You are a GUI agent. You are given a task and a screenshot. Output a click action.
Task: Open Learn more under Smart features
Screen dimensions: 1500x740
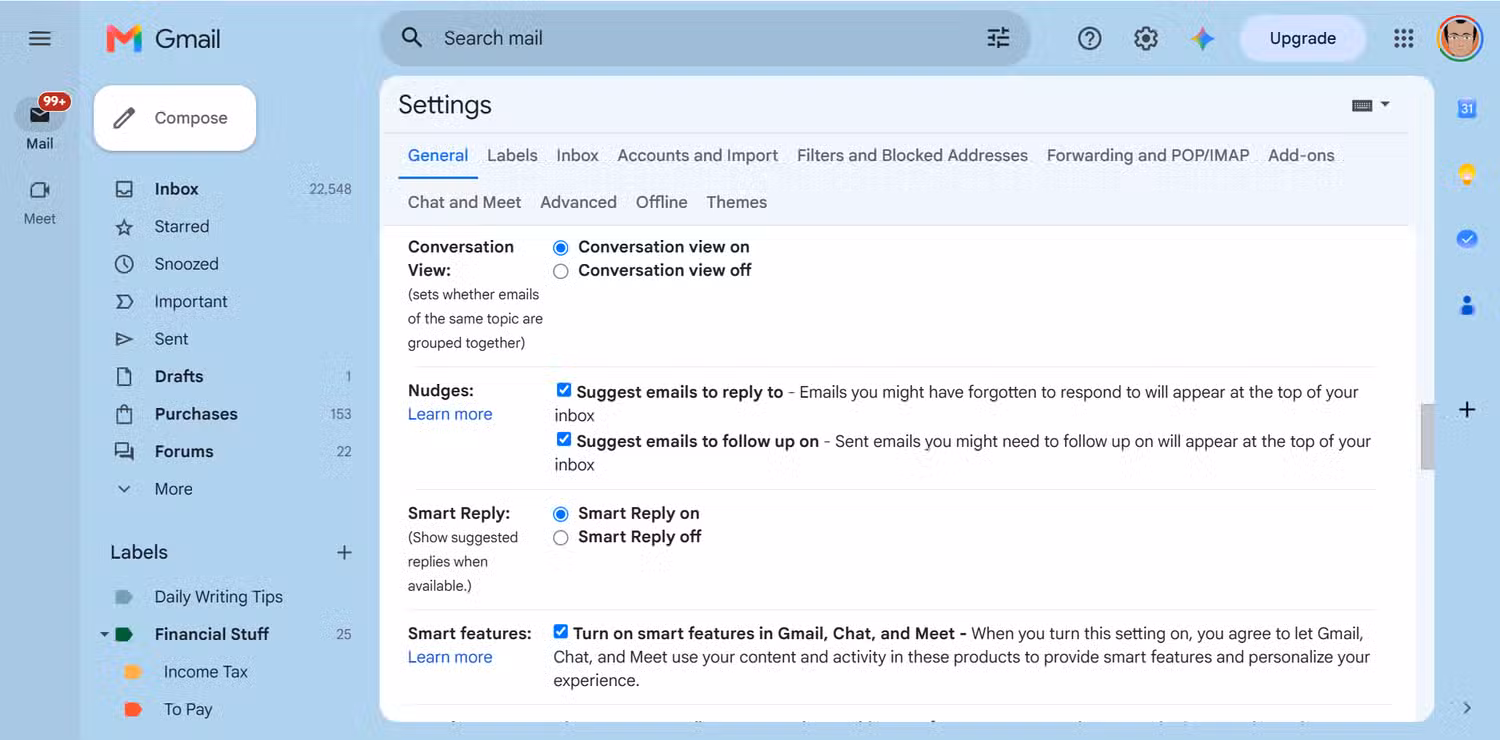[x=450, y=657]
